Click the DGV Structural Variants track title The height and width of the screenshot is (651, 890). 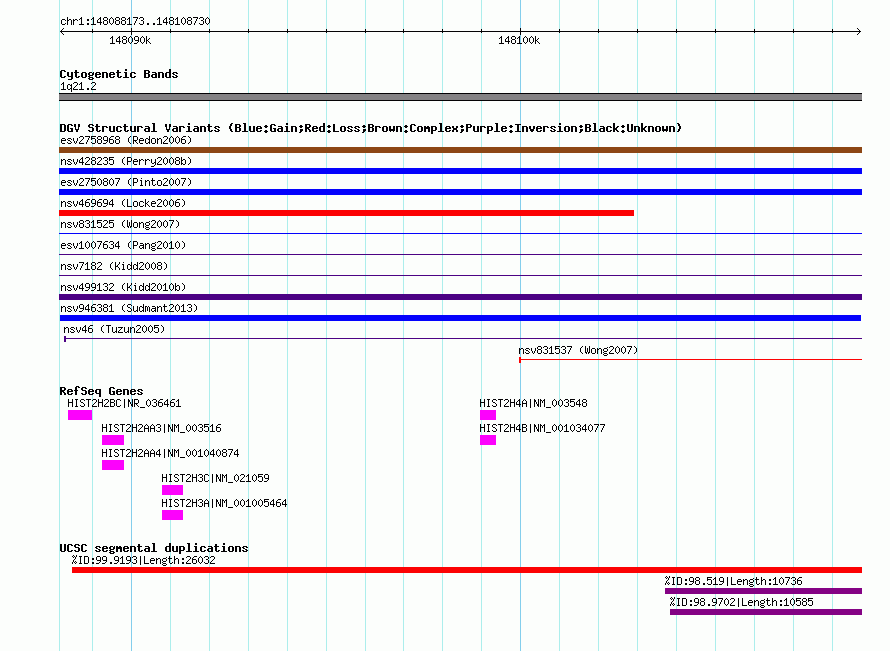coord(371,128)
